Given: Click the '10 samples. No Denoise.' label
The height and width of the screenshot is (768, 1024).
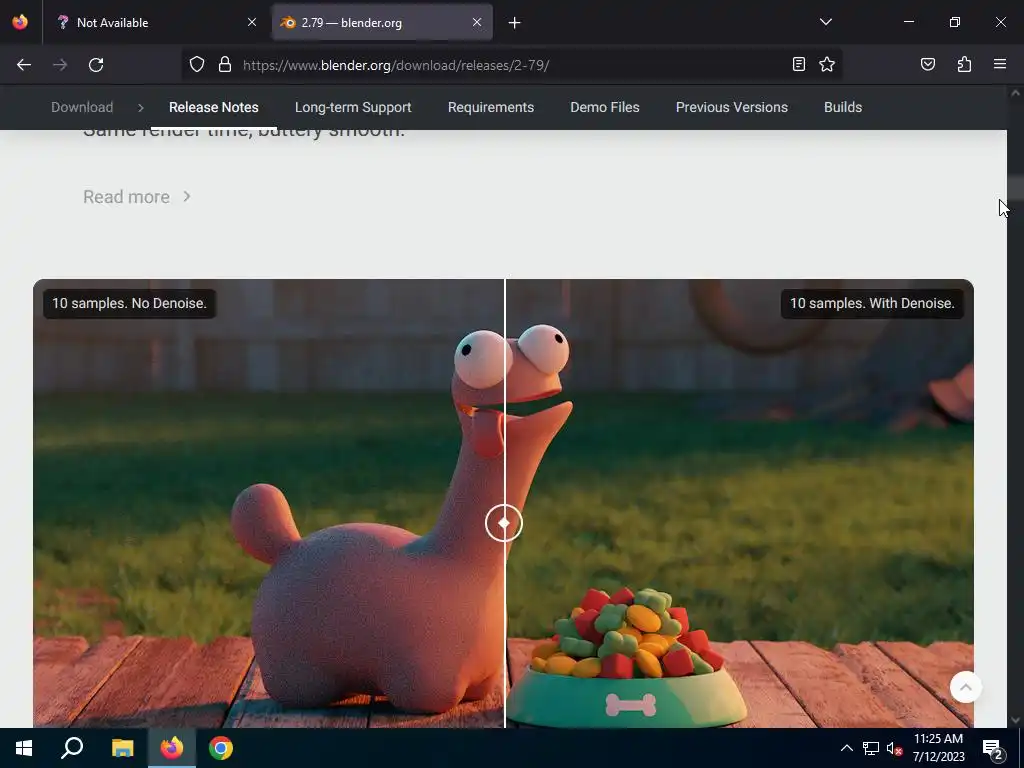Looking at the screenshot, I should click(x=129, y=304).
